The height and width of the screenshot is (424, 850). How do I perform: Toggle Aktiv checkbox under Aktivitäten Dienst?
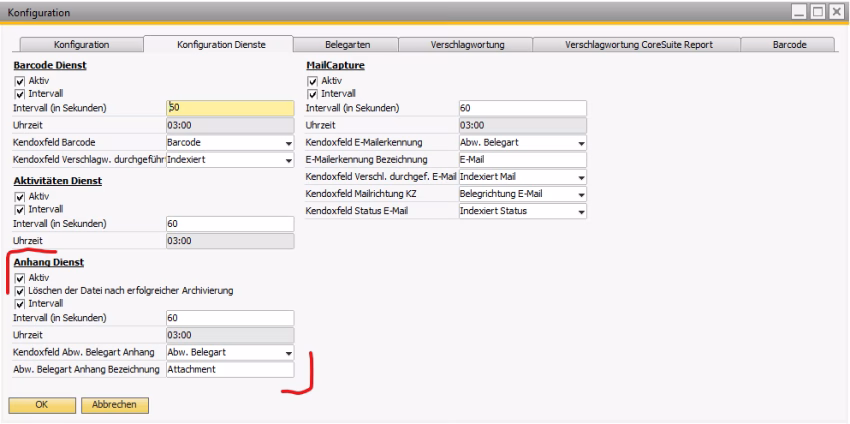19,197
